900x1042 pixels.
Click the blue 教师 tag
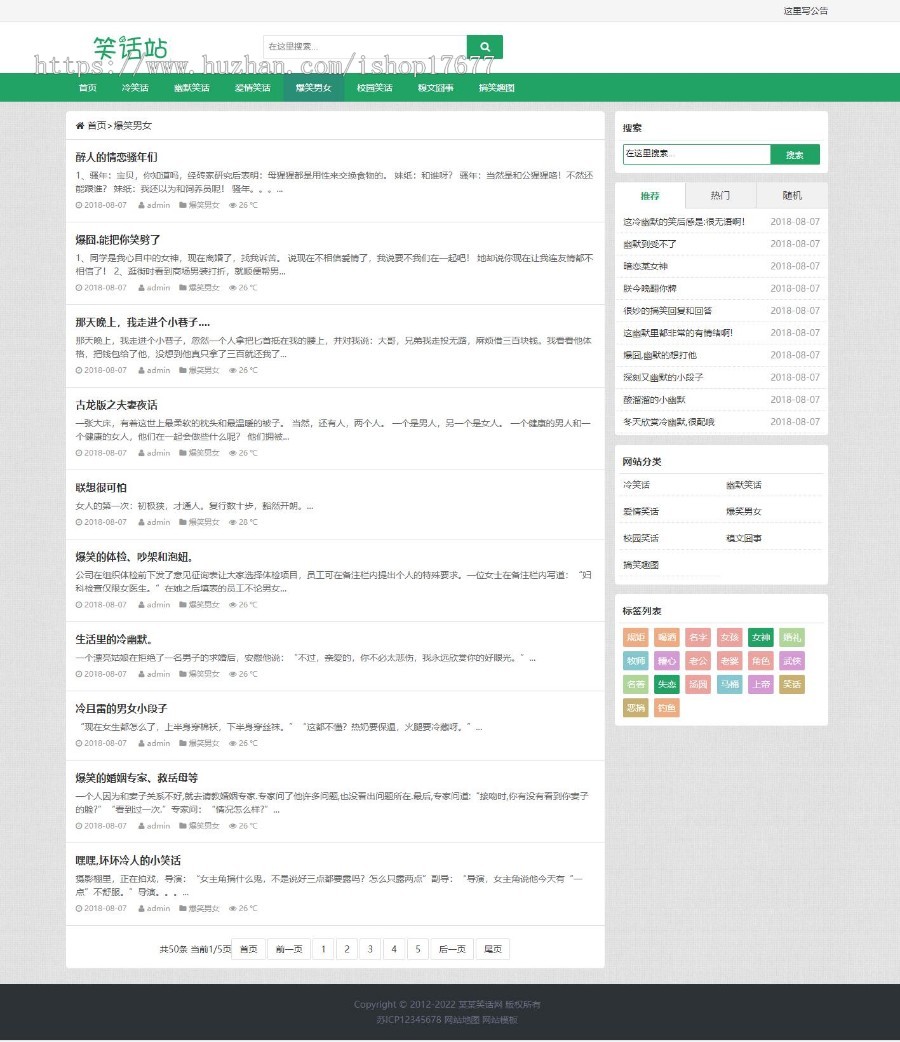coord(635,661)
